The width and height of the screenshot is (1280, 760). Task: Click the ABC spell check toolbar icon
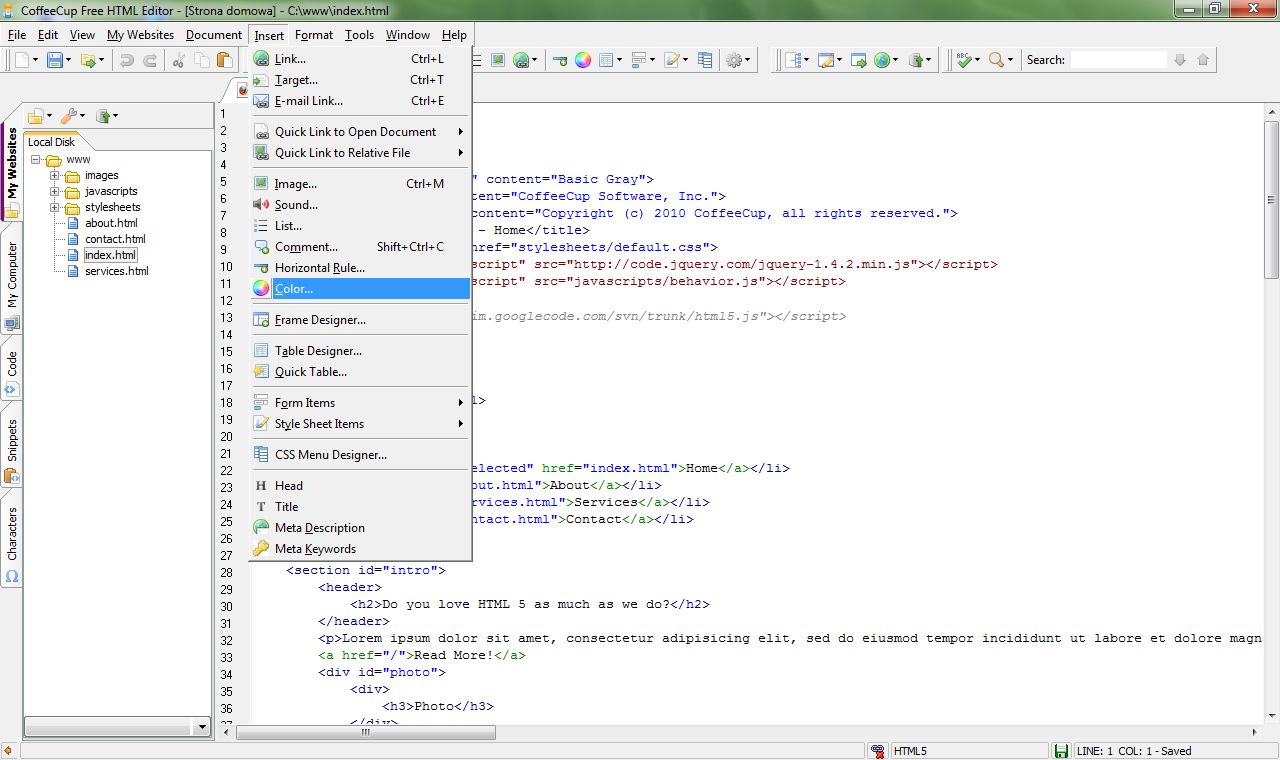964,60
